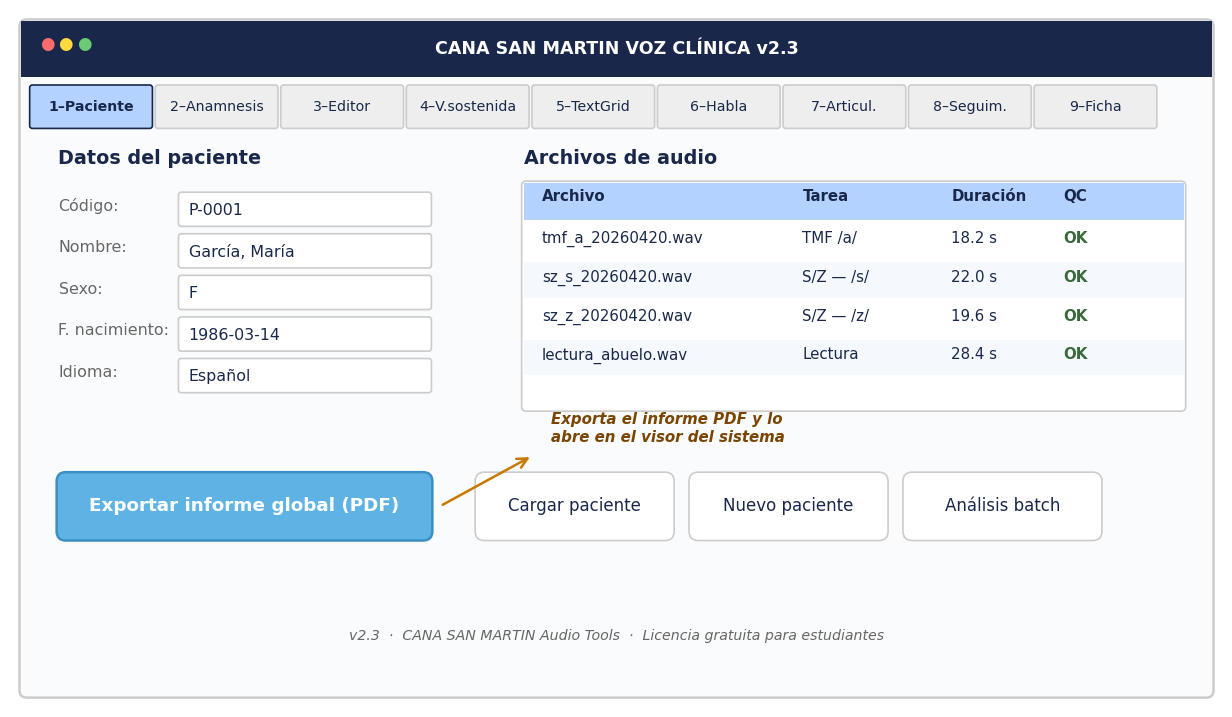
Task: Start Análisis batch
Action: pos(1002,506)
